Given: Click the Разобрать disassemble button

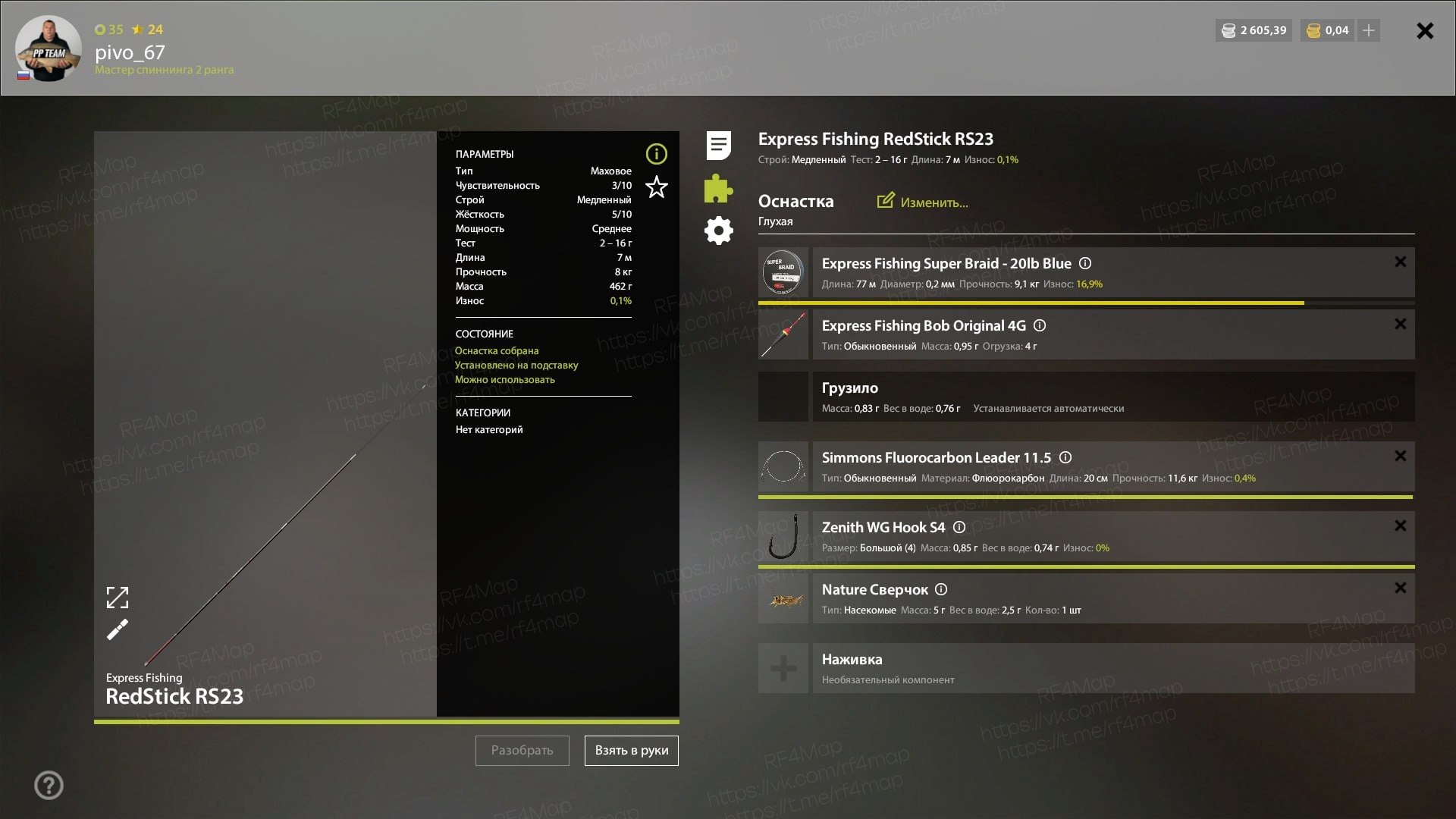Looking at the screenshot, I should point(522,750).
